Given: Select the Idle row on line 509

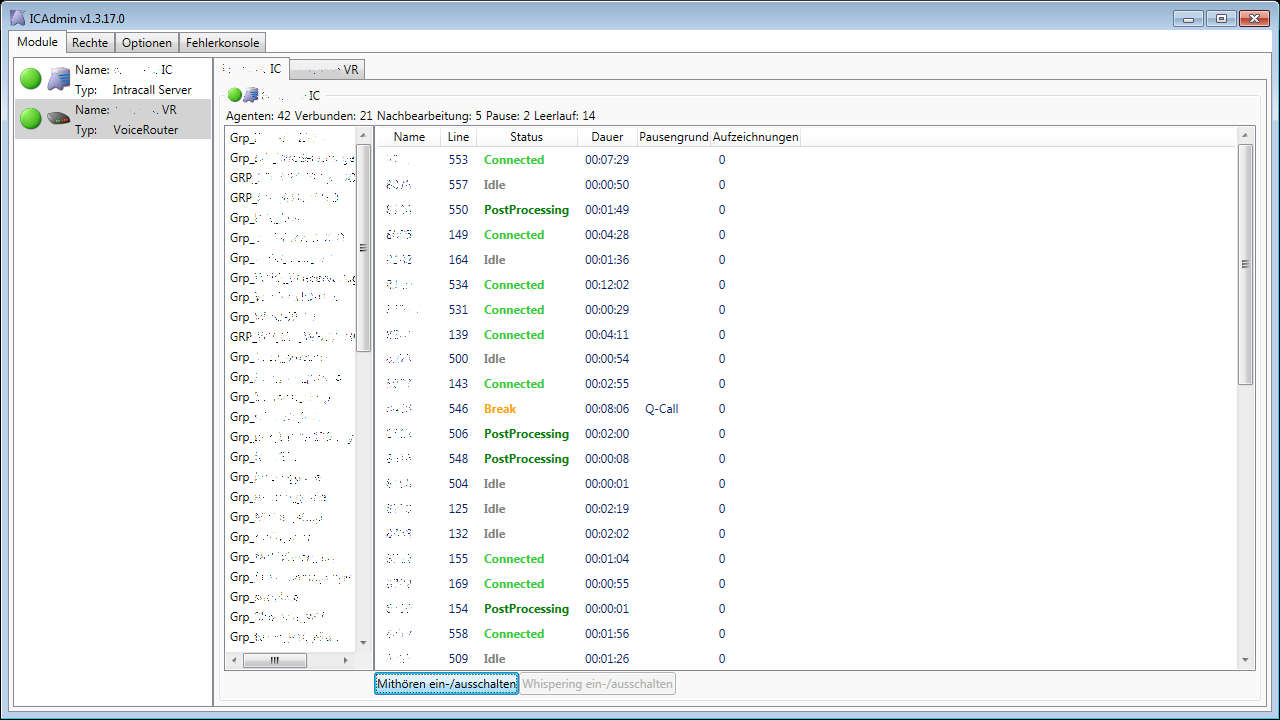Looking at the screenshot, I should pos(807,659).
